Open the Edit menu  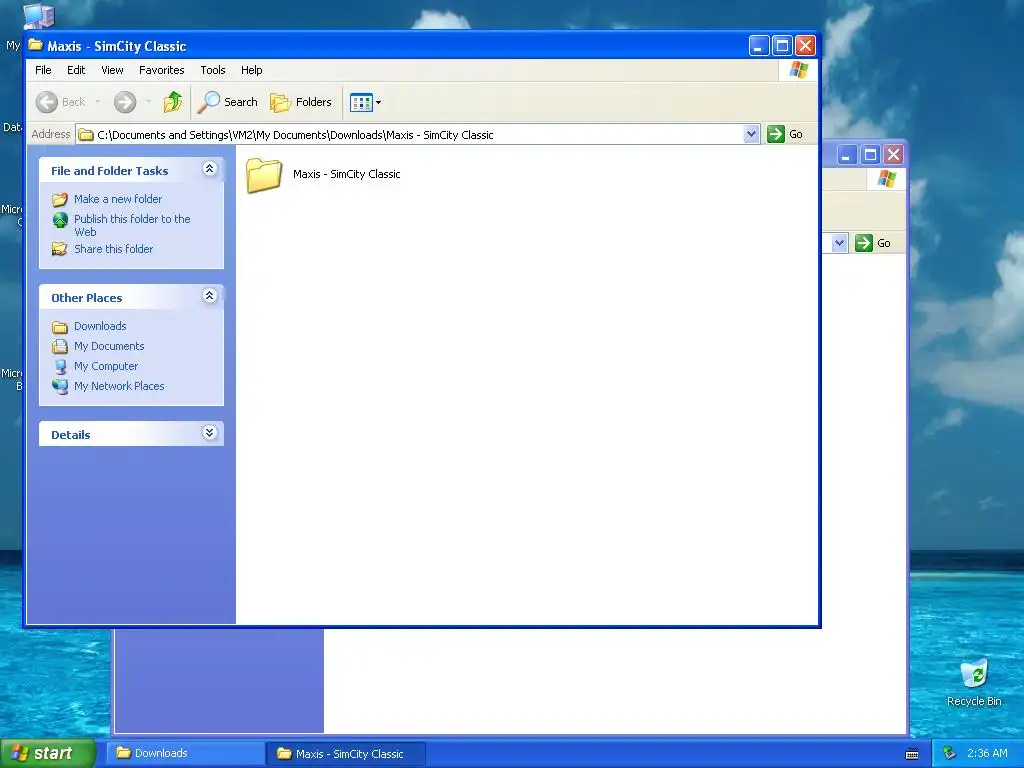tap(76, 70)
